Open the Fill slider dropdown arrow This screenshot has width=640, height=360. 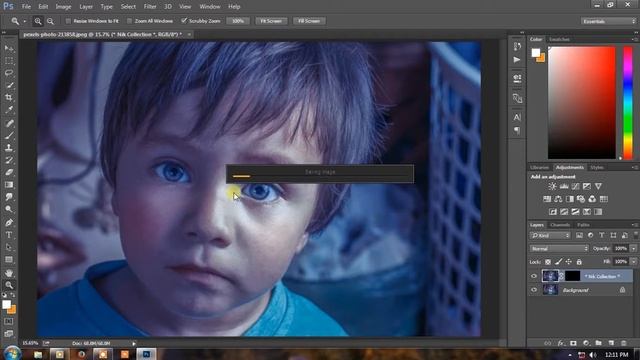[x=633, y=262]
